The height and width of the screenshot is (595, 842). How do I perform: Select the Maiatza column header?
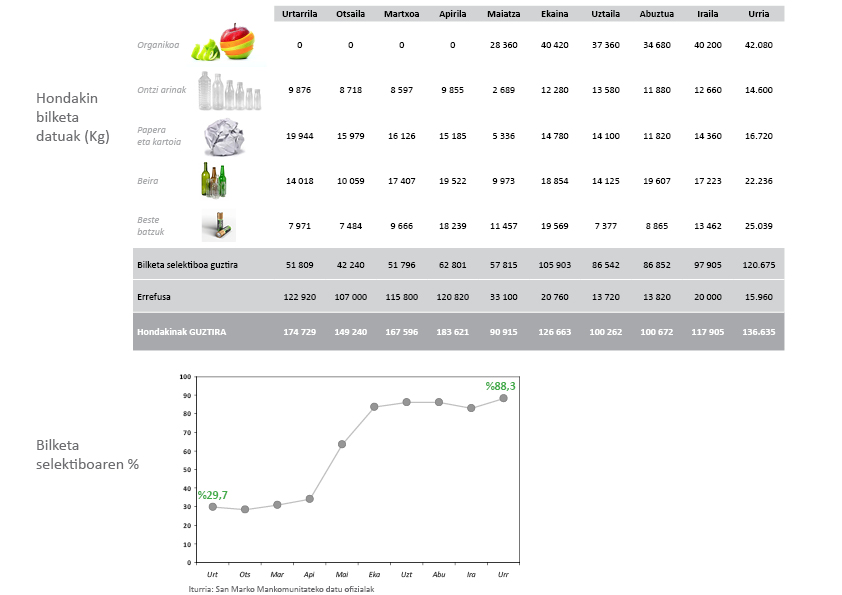pos(503,14)
